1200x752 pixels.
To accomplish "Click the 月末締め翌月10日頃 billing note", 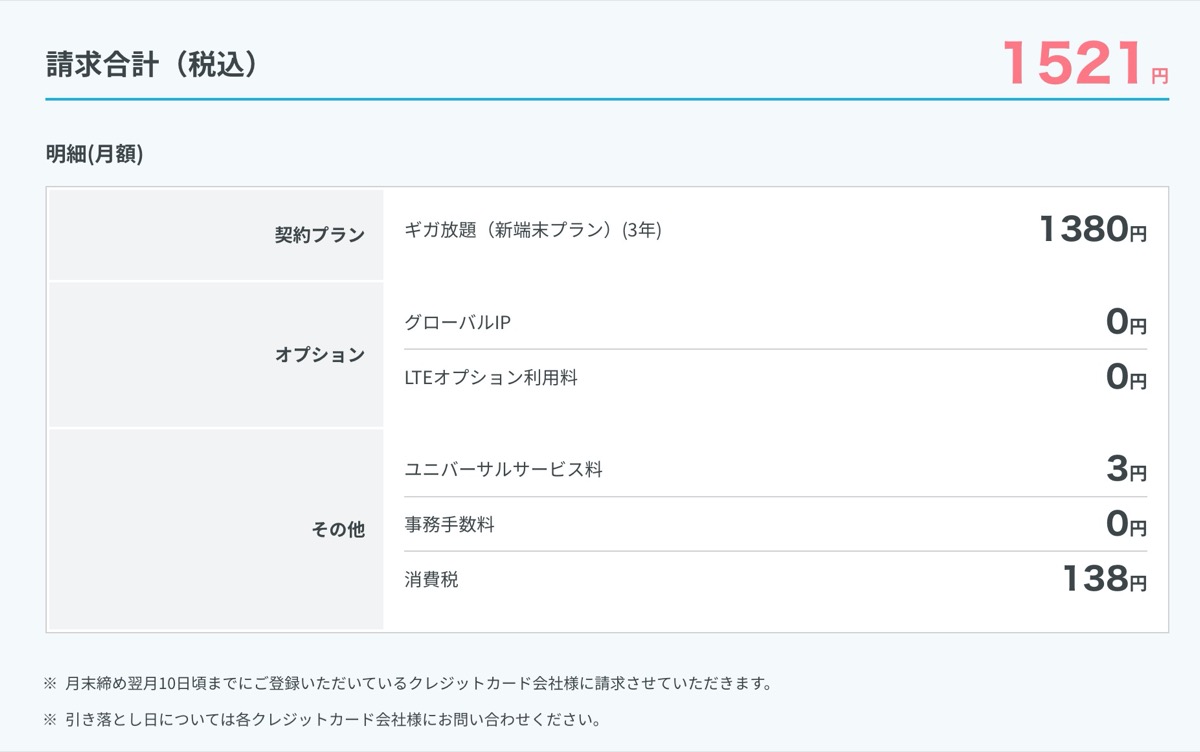I will (408, 684).
